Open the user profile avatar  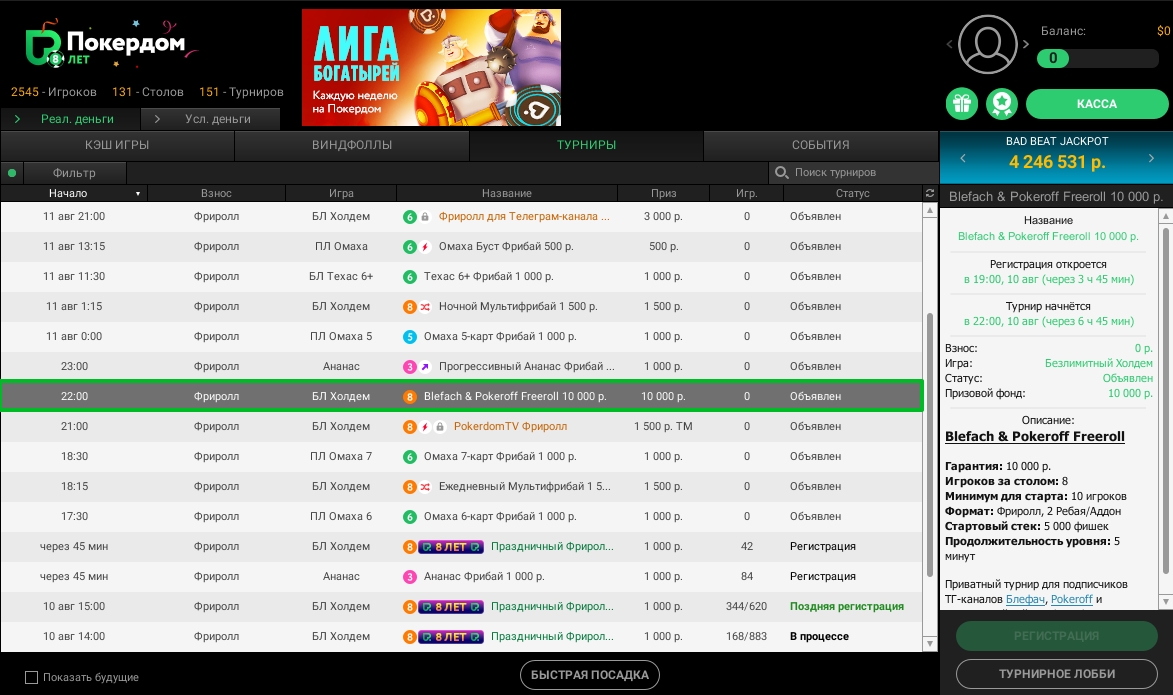[987, 44]
